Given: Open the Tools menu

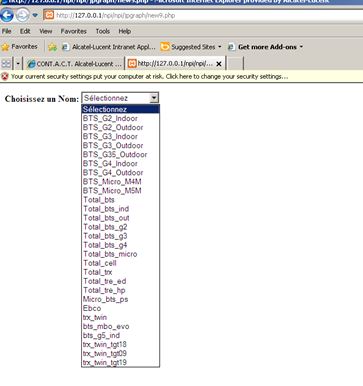Looking at the screenshot, I should (103, 31).
